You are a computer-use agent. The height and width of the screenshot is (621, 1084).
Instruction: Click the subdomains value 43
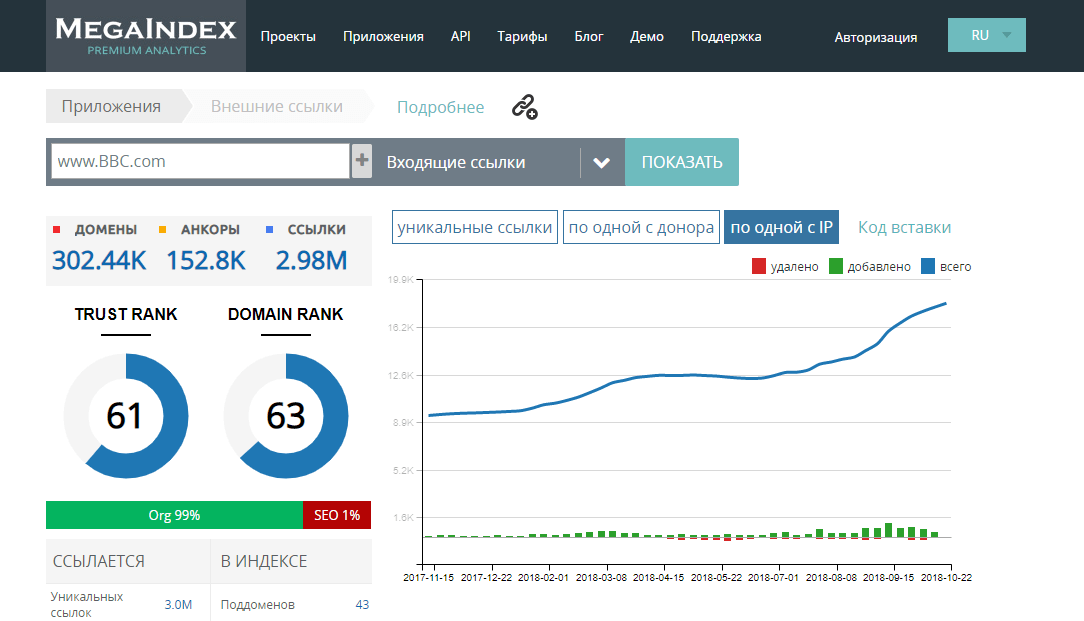click(x=362, y=604)
